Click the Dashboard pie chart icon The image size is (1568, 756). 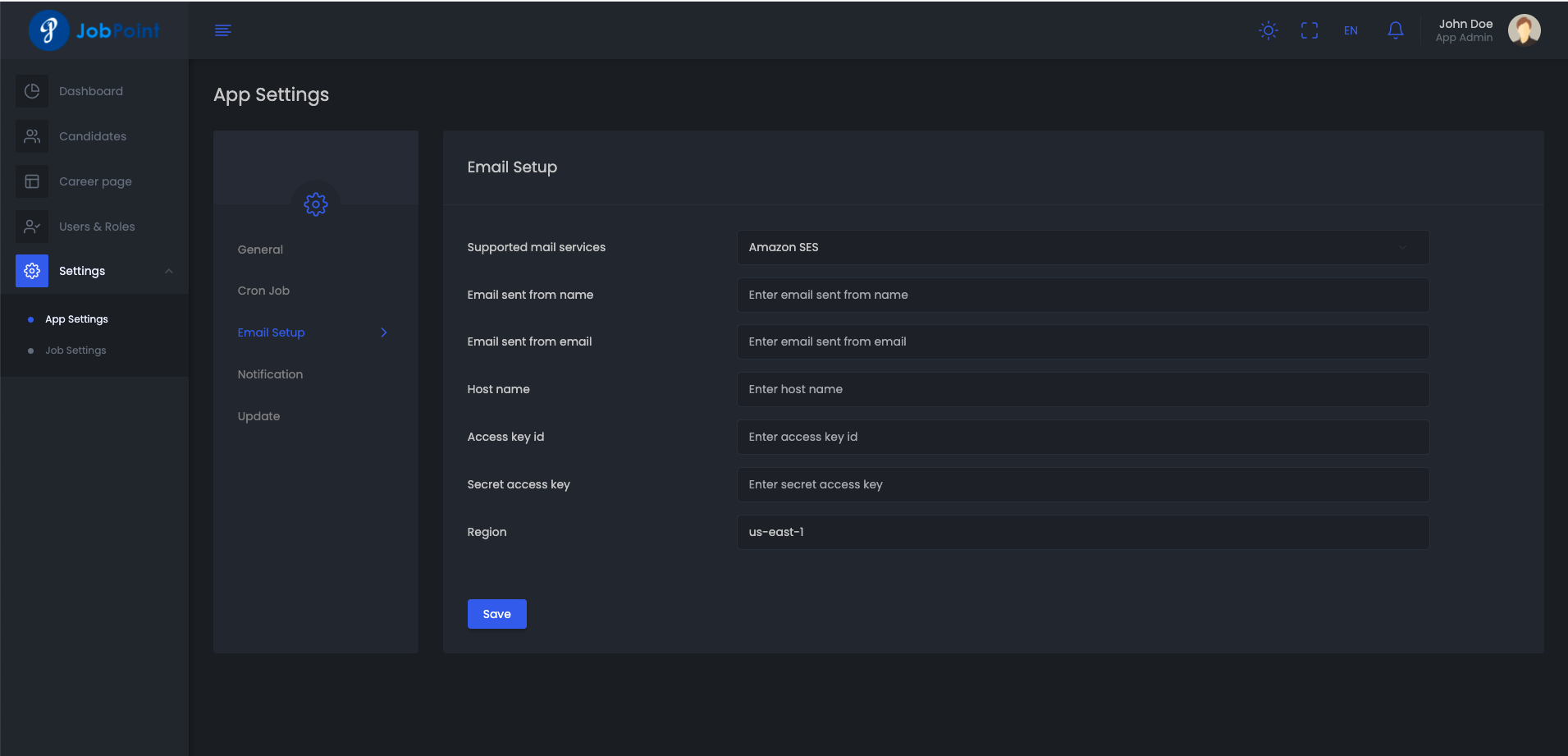[x=32, y=91]
